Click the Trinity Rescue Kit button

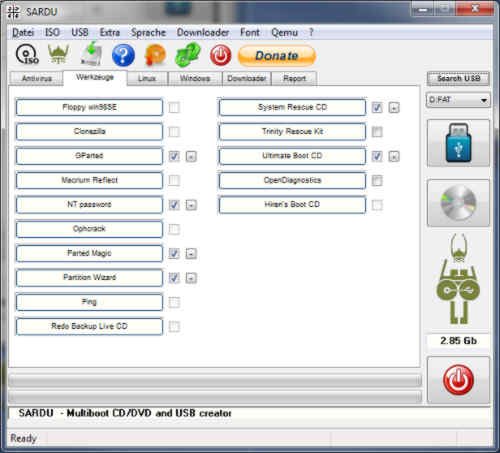coord(292,132)
